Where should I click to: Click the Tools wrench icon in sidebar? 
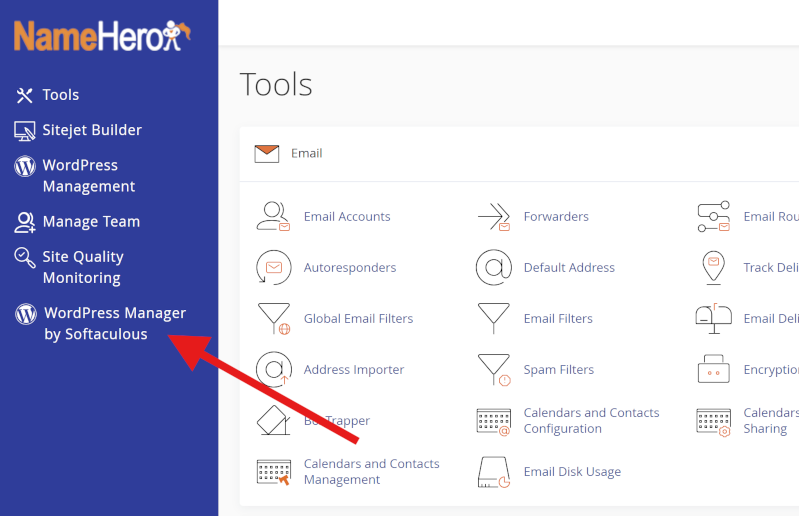tap(24, 95)
